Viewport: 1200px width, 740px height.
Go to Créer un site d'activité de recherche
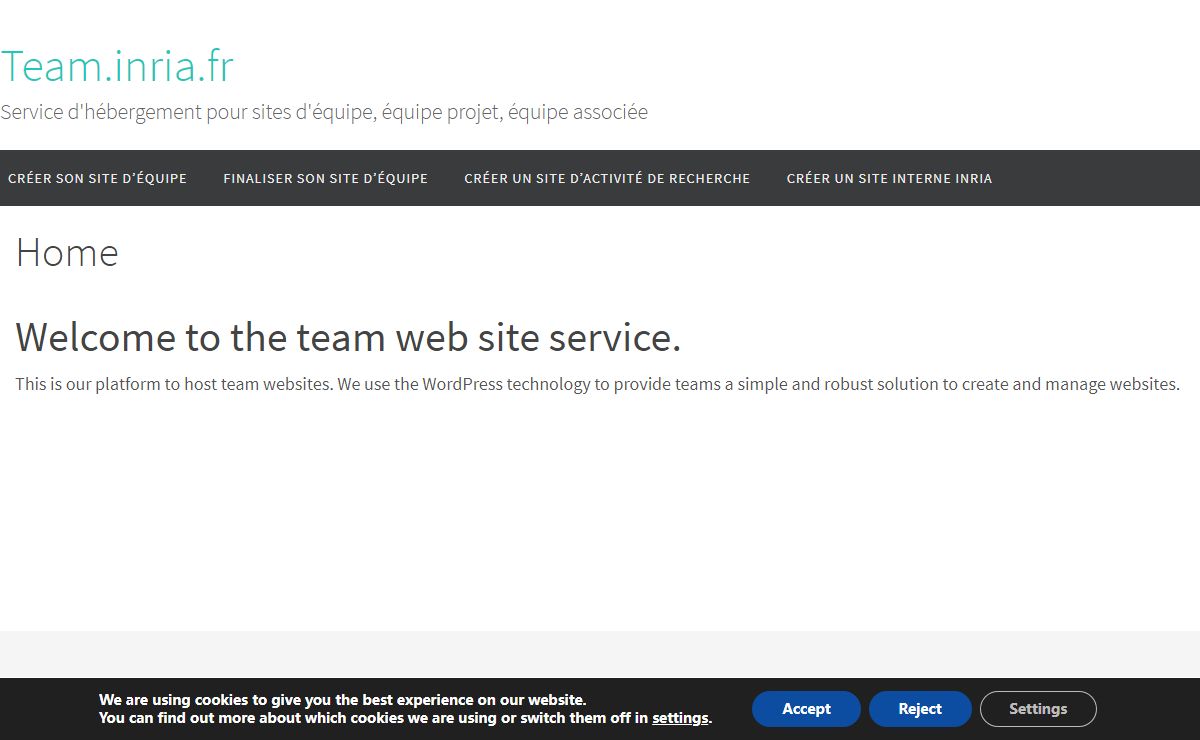(x=607, y=178)
